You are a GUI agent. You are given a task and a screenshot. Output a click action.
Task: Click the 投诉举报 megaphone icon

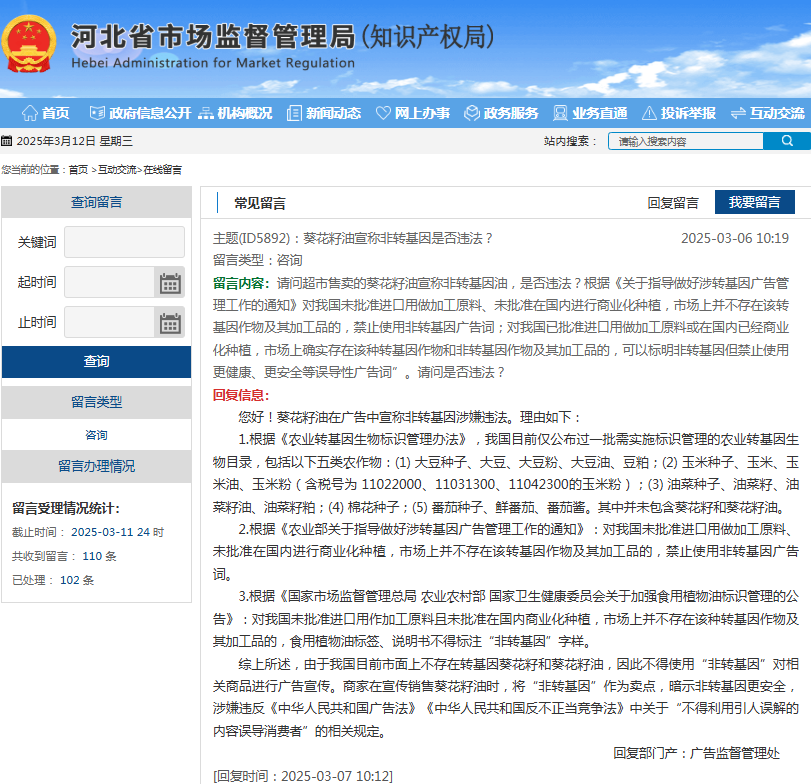(x=651, y=113)
